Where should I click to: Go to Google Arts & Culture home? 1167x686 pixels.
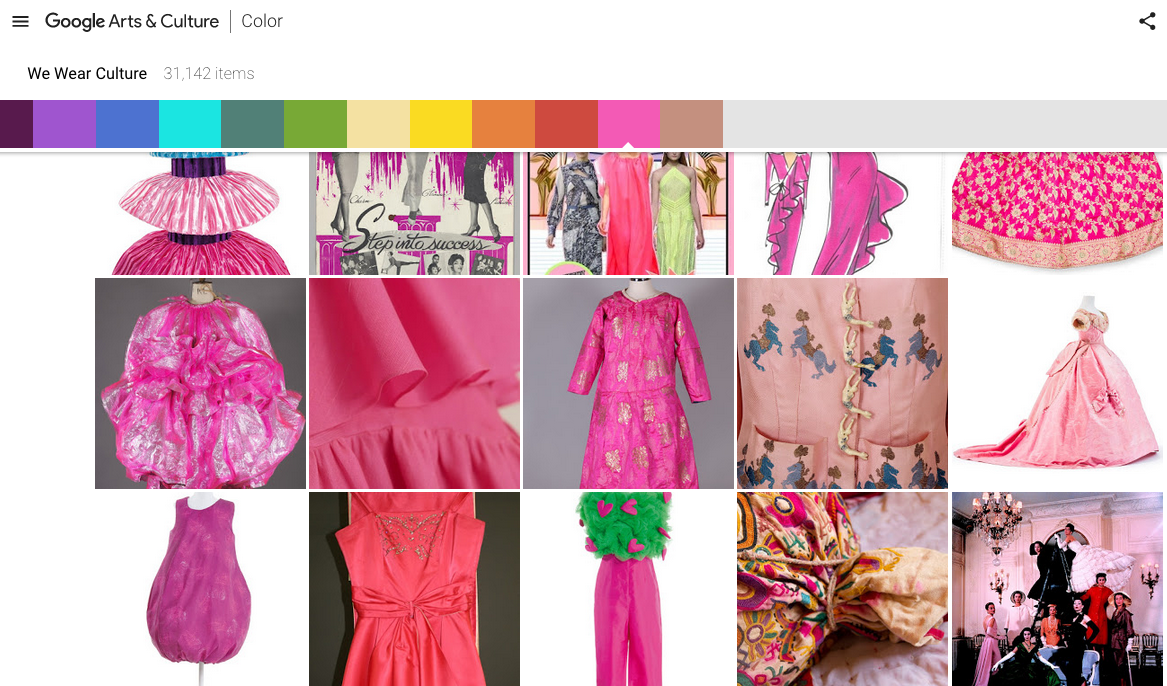(x=131, y=21)
